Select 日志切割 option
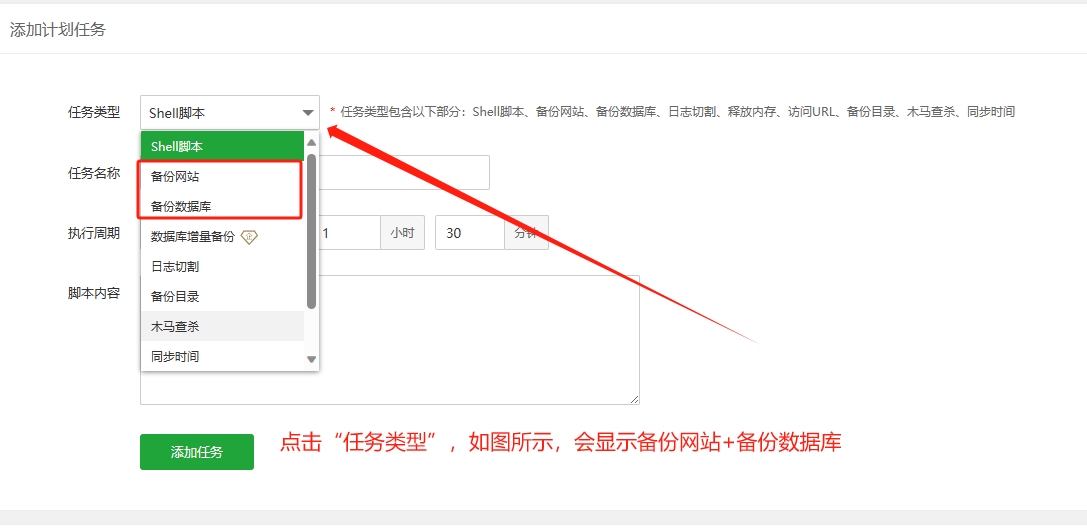The width and height of the screenshot is (1087, 531). tap(222, 267)
